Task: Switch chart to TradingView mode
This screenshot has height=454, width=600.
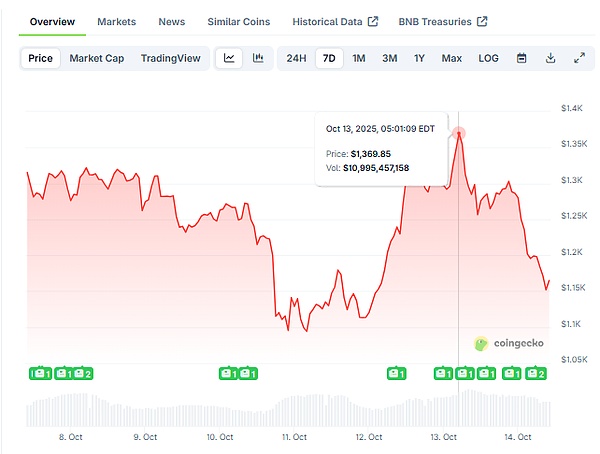Action: tap(170, 58)
